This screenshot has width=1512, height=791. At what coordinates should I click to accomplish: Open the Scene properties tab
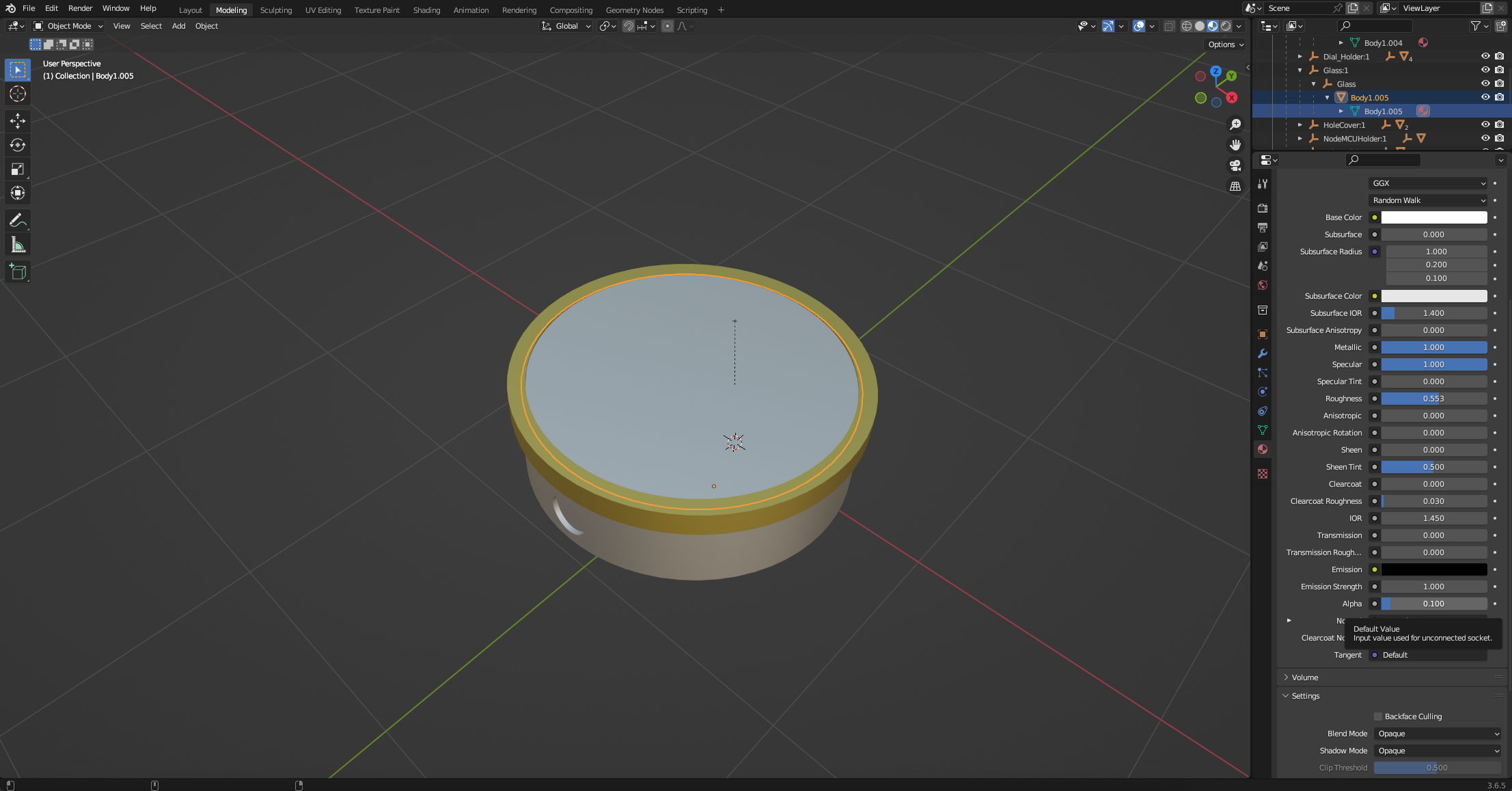pyautogui.click(x=1263, y=265)
